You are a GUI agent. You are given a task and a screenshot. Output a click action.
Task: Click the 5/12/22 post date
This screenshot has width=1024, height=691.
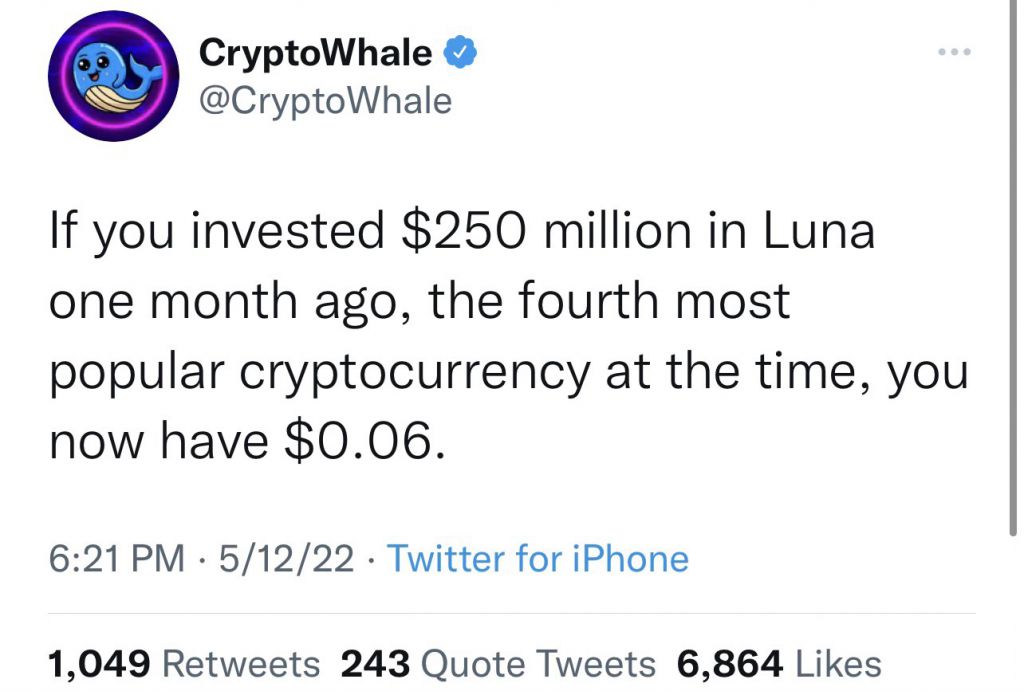tap(287, 559)
